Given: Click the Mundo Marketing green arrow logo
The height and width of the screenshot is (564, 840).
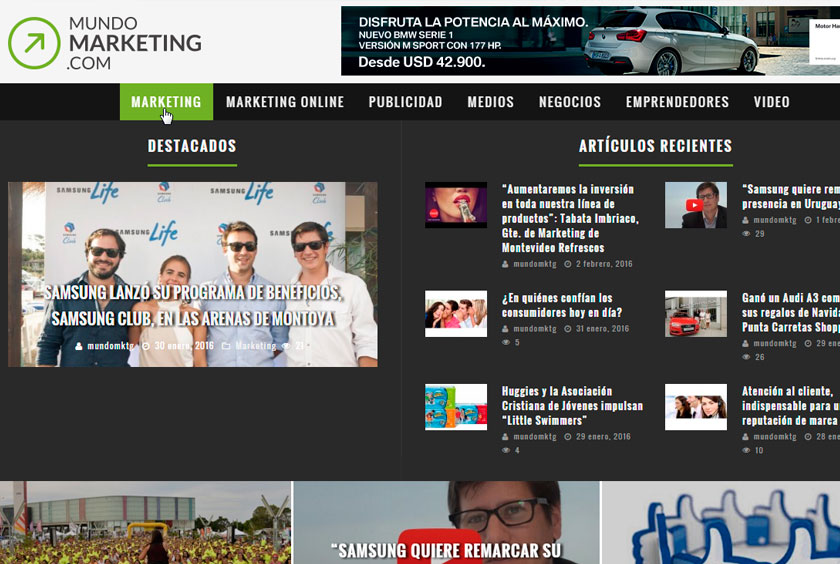Looking at the screenshot, I should coord(34,43).
